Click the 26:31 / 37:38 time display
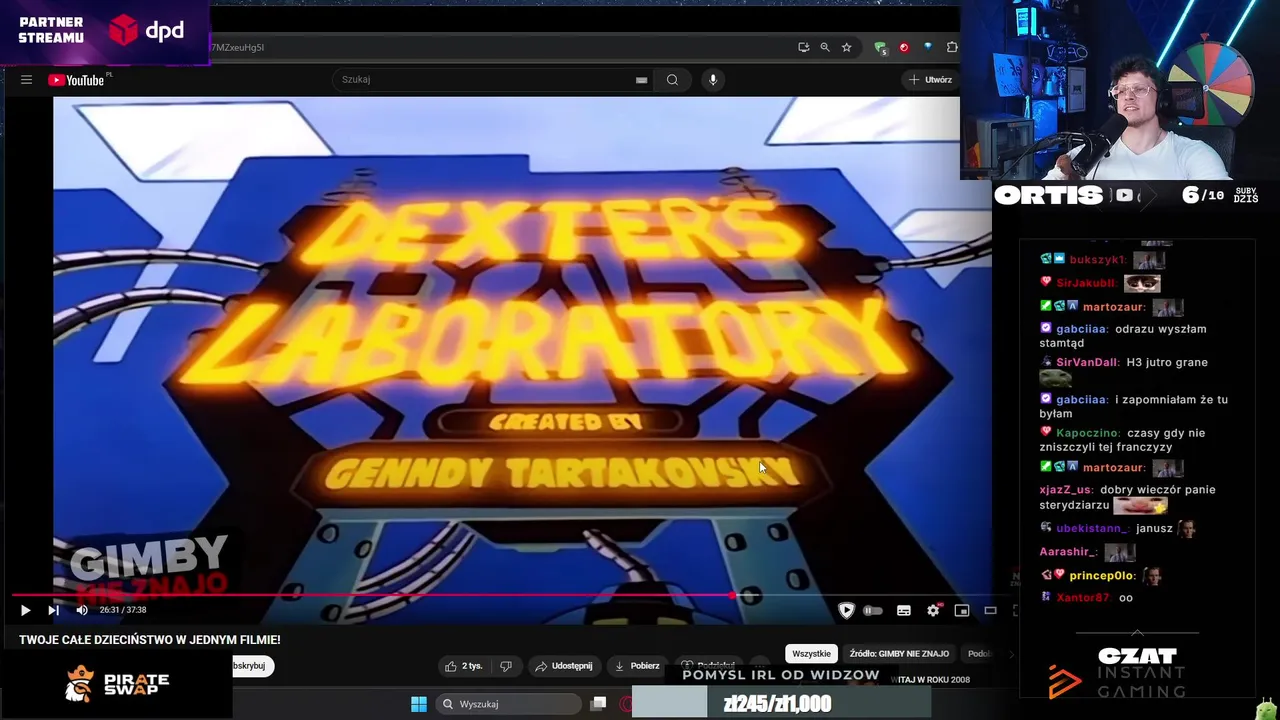Screen dimensions: 1280x720 [x=123, y=610]
